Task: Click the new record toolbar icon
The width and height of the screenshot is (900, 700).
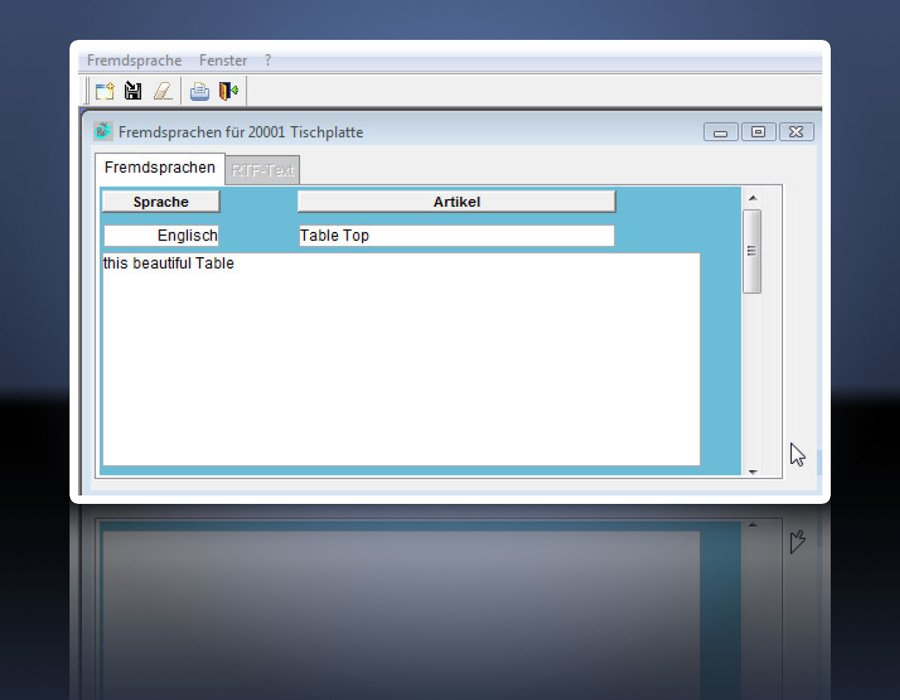Action: click(105, 91)
